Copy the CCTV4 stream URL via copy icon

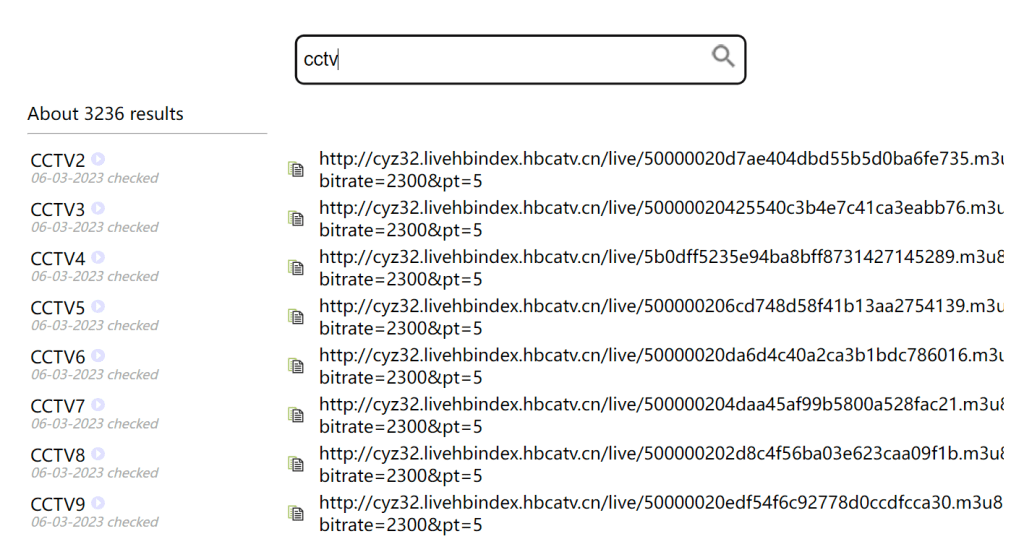296,267
